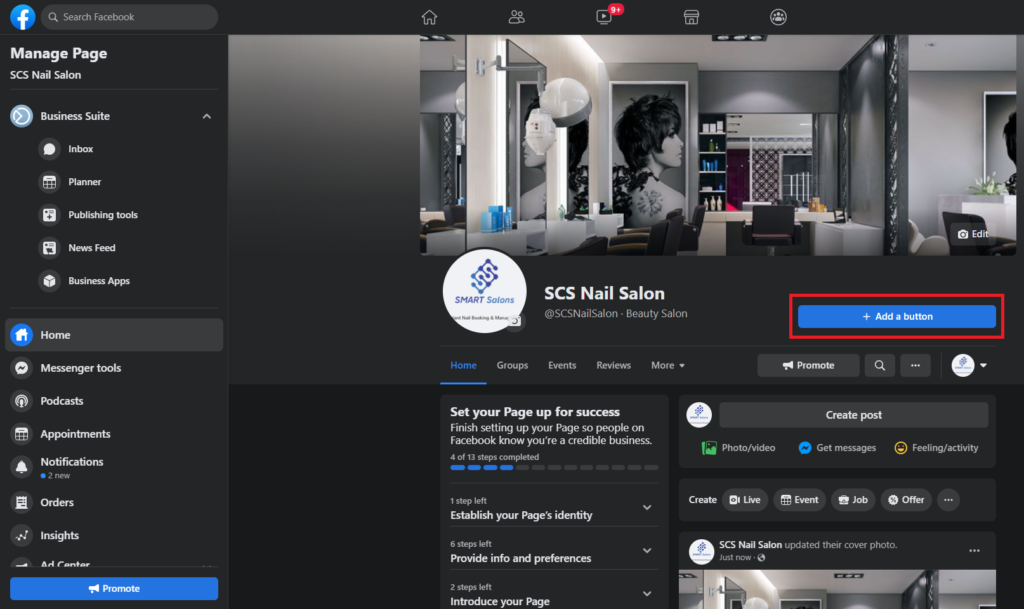Open the page more options ellipsis button
The height and width of the screenshot is (609, 1024).
(x=916, y=366)
